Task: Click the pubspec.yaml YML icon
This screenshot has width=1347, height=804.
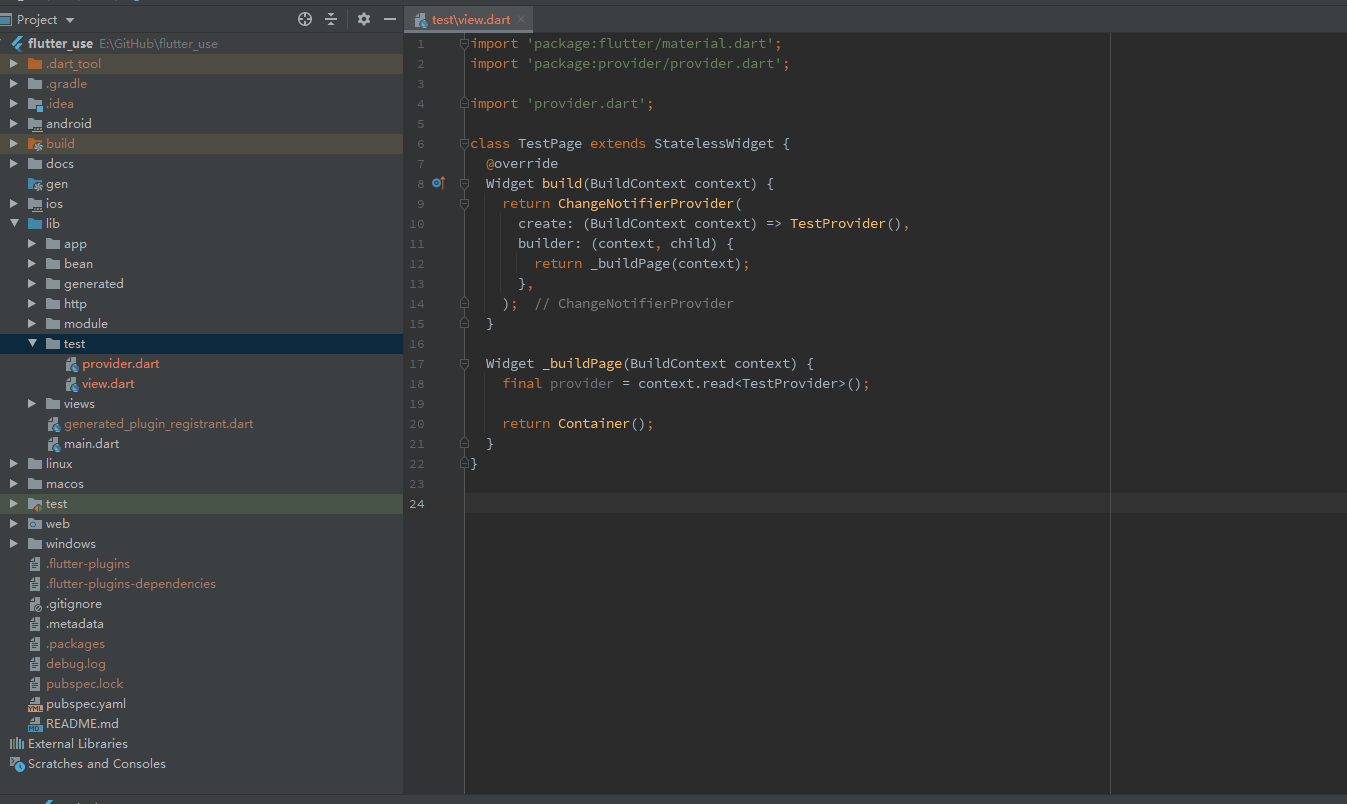Action: click(35, 704)
